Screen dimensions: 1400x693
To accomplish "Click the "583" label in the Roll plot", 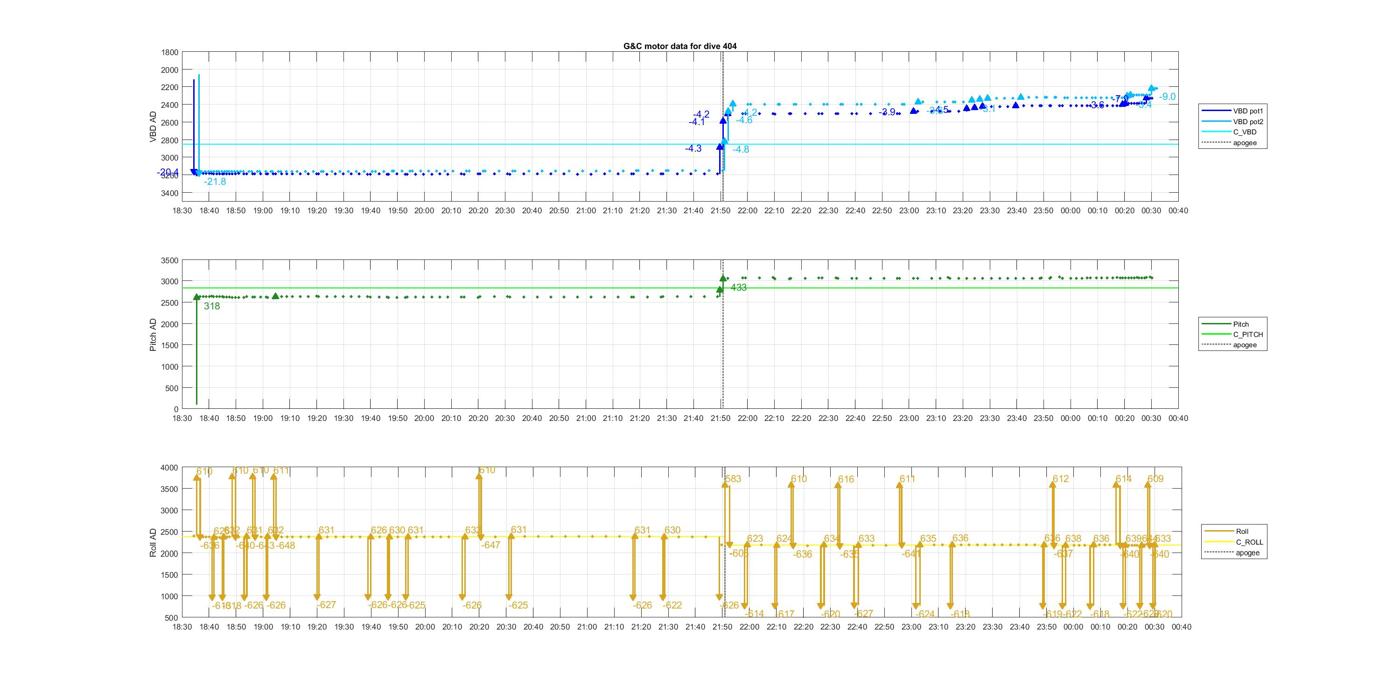I will 733,479.
